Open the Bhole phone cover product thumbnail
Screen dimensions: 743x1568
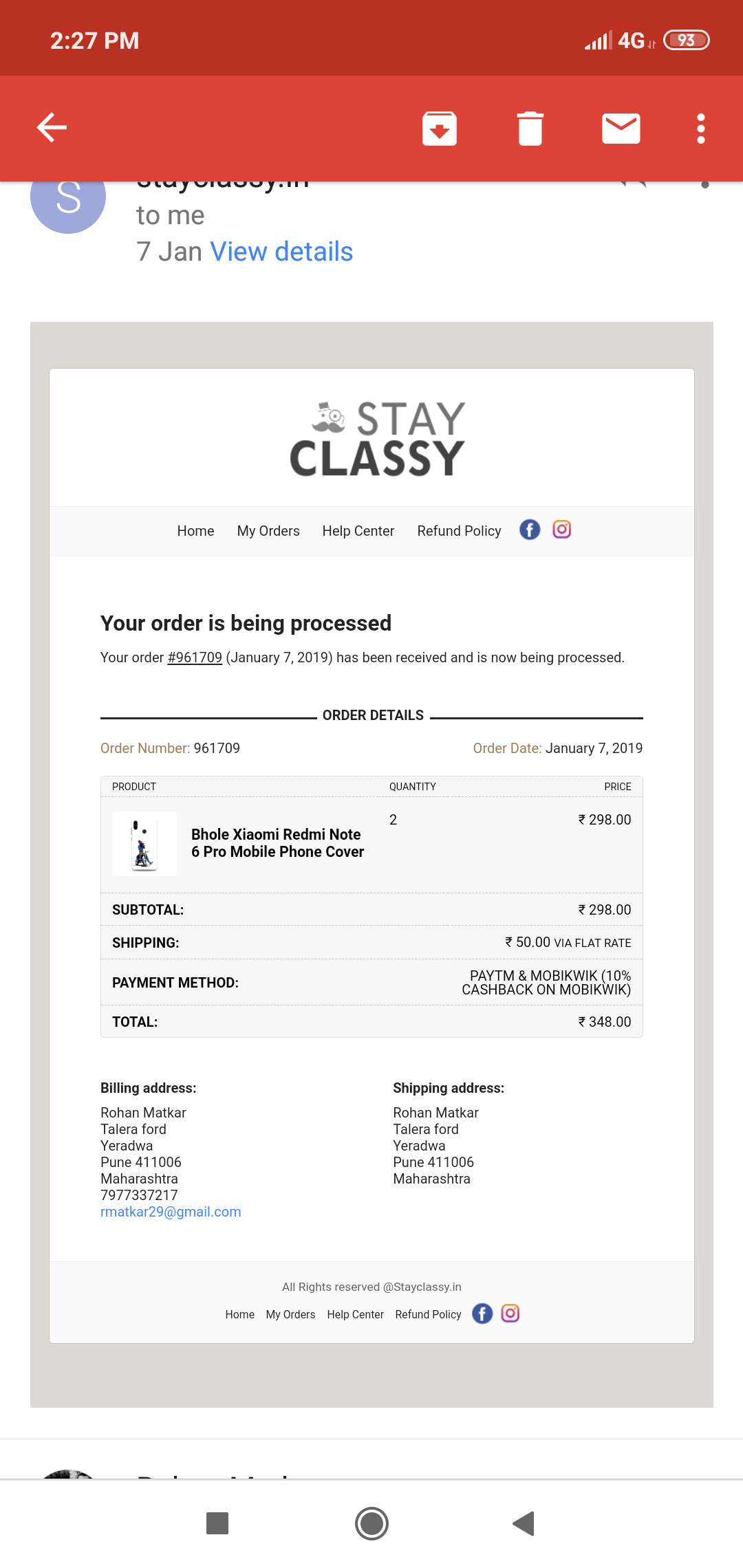tap(144, 844)
